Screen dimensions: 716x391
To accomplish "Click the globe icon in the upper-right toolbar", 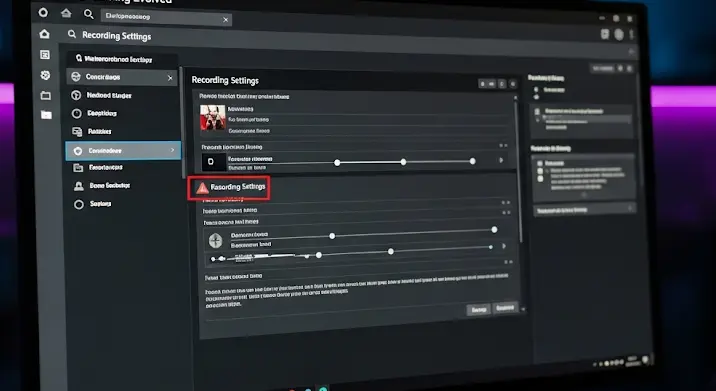I will [x=619, y=34].
